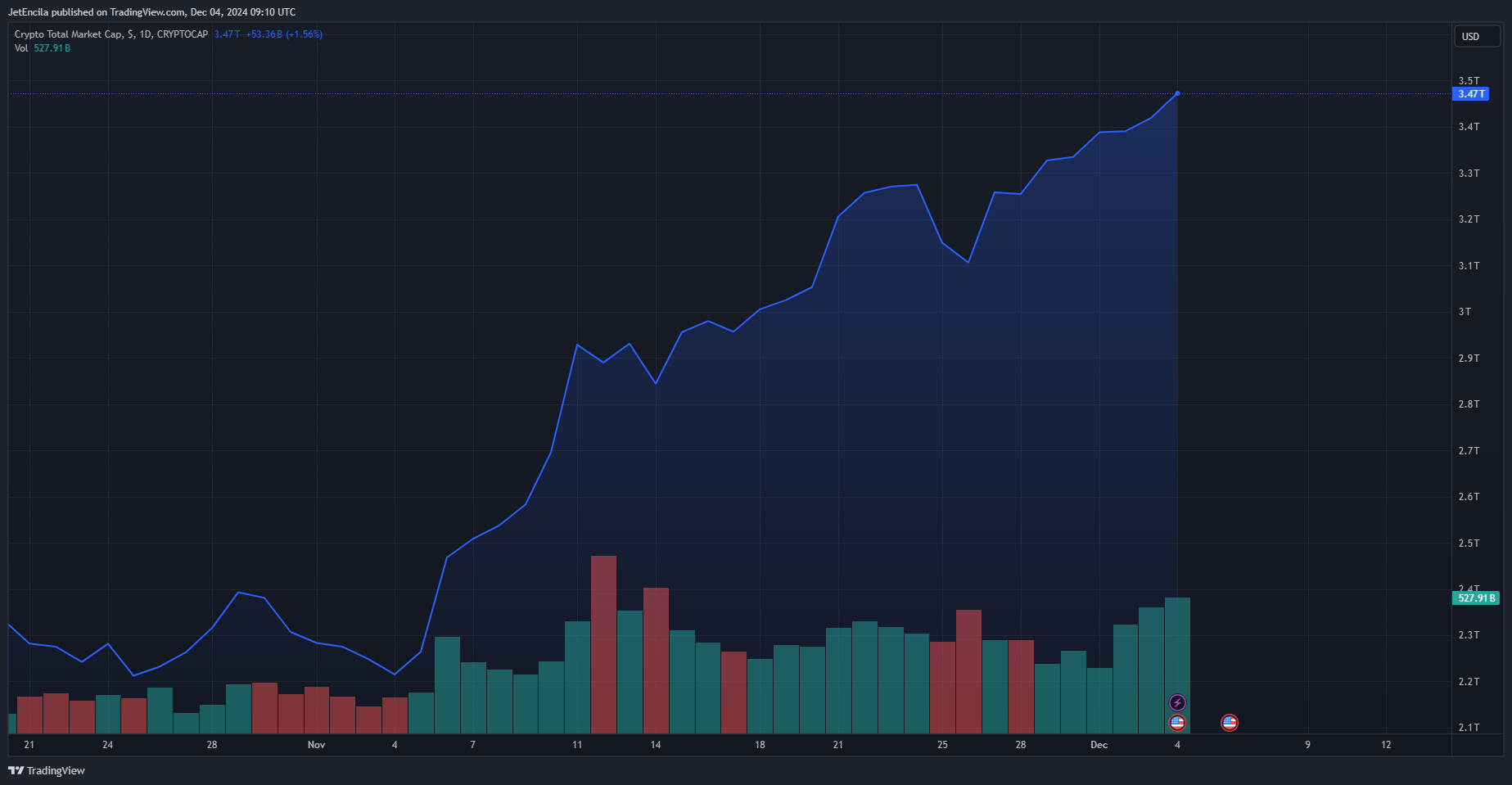Click the 2.6T price axis label
Viewport: 1512px width, 785px height.
coord(1469,497)
